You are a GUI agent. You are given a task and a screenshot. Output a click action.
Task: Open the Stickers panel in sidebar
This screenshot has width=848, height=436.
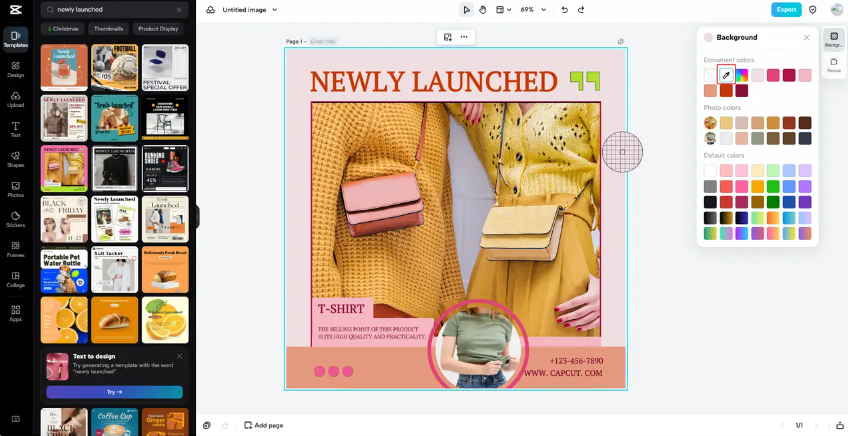pos(15,219)
